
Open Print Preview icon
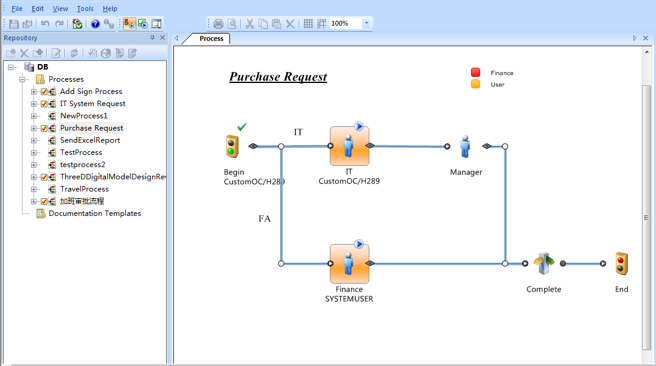tap(232, 24)
